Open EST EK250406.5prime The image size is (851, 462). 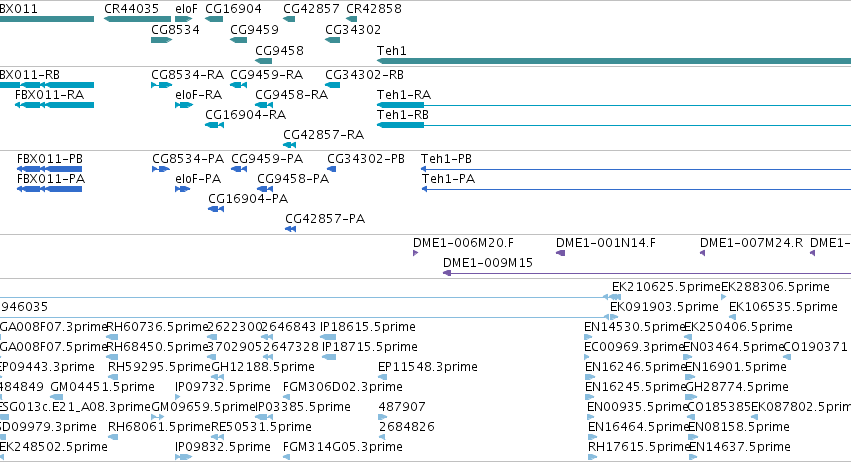pos(738,327)
